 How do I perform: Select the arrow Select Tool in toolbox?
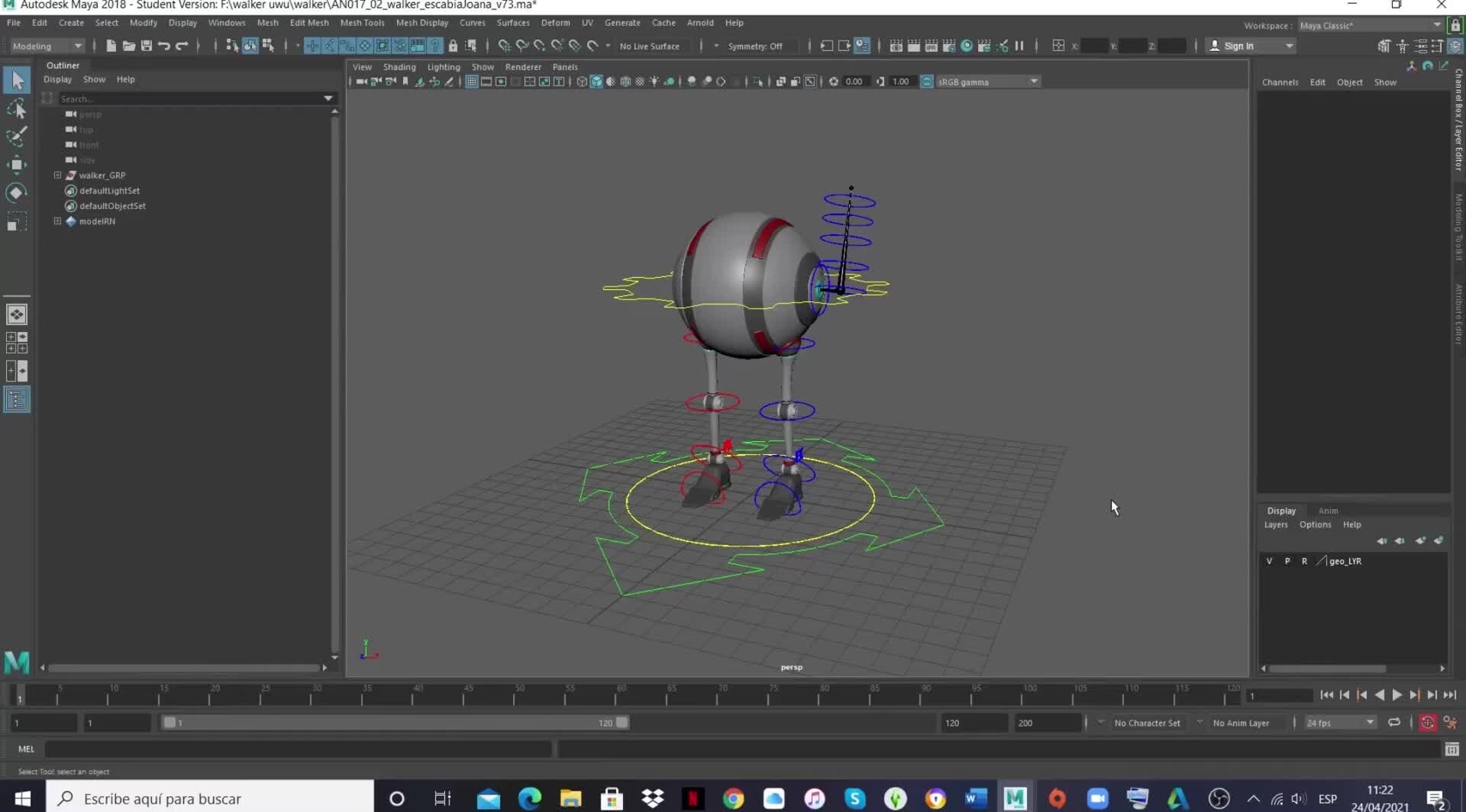point(17,79)
